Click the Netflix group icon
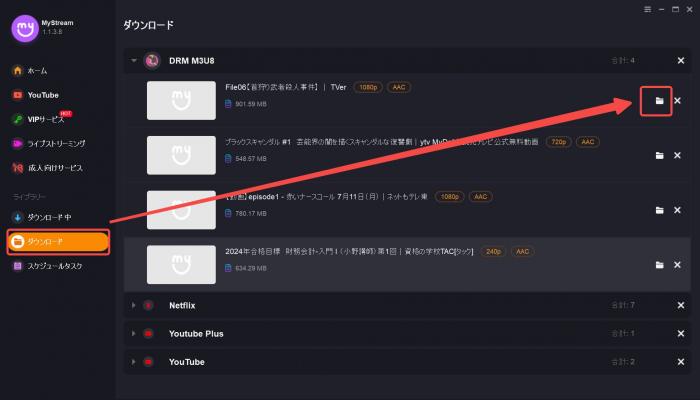 click(x=148, y=305)
